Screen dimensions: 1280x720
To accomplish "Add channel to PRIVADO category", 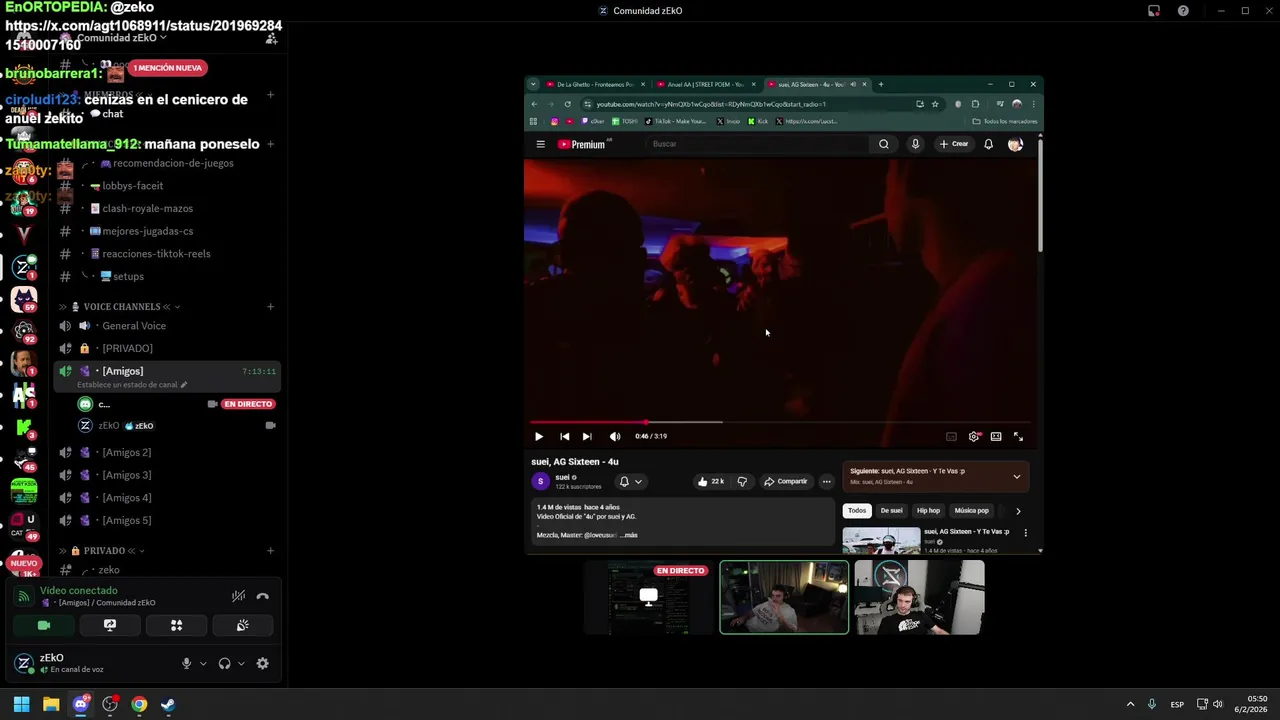I will pos(270,551).
